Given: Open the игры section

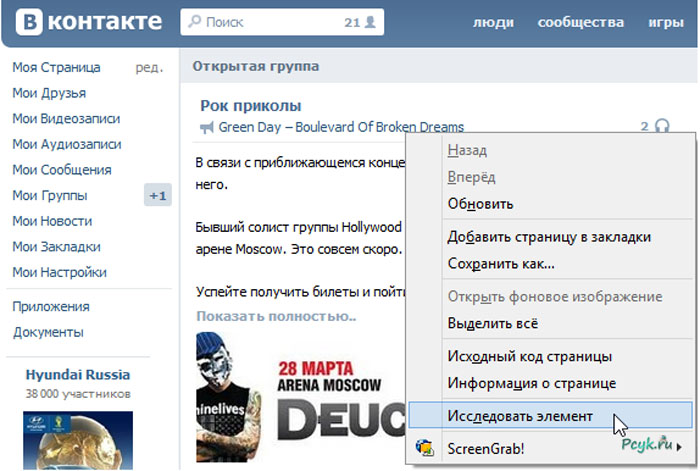Looking at the screenshot, I should coord(666,22).
